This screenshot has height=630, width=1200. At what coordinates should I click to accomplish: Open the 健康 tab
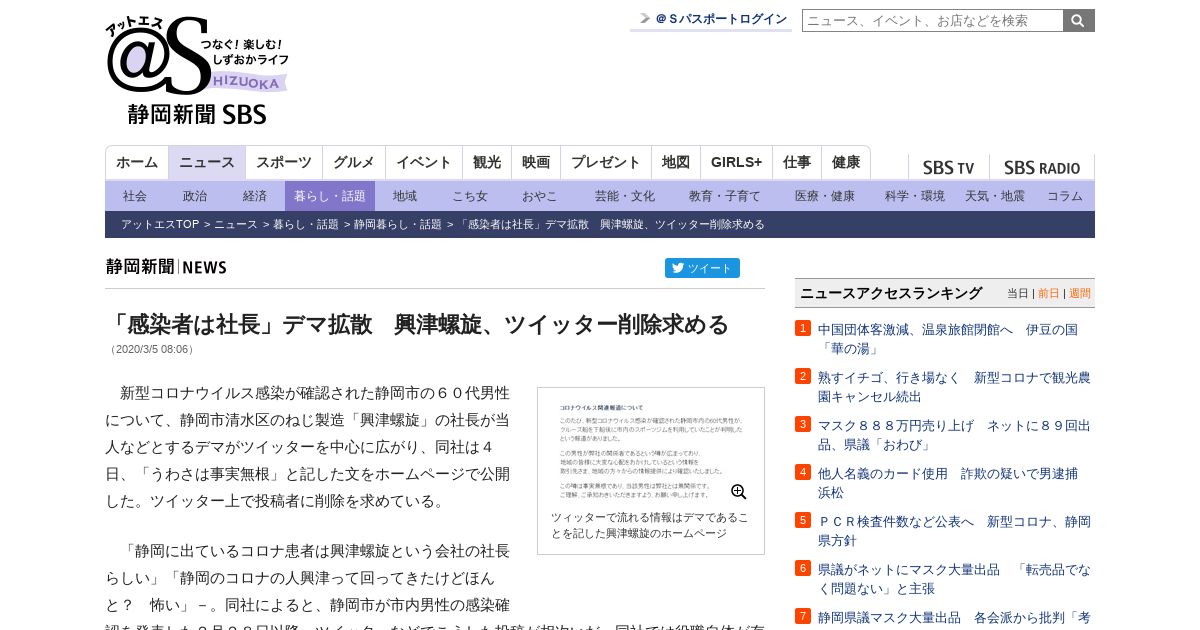point(846,163)
